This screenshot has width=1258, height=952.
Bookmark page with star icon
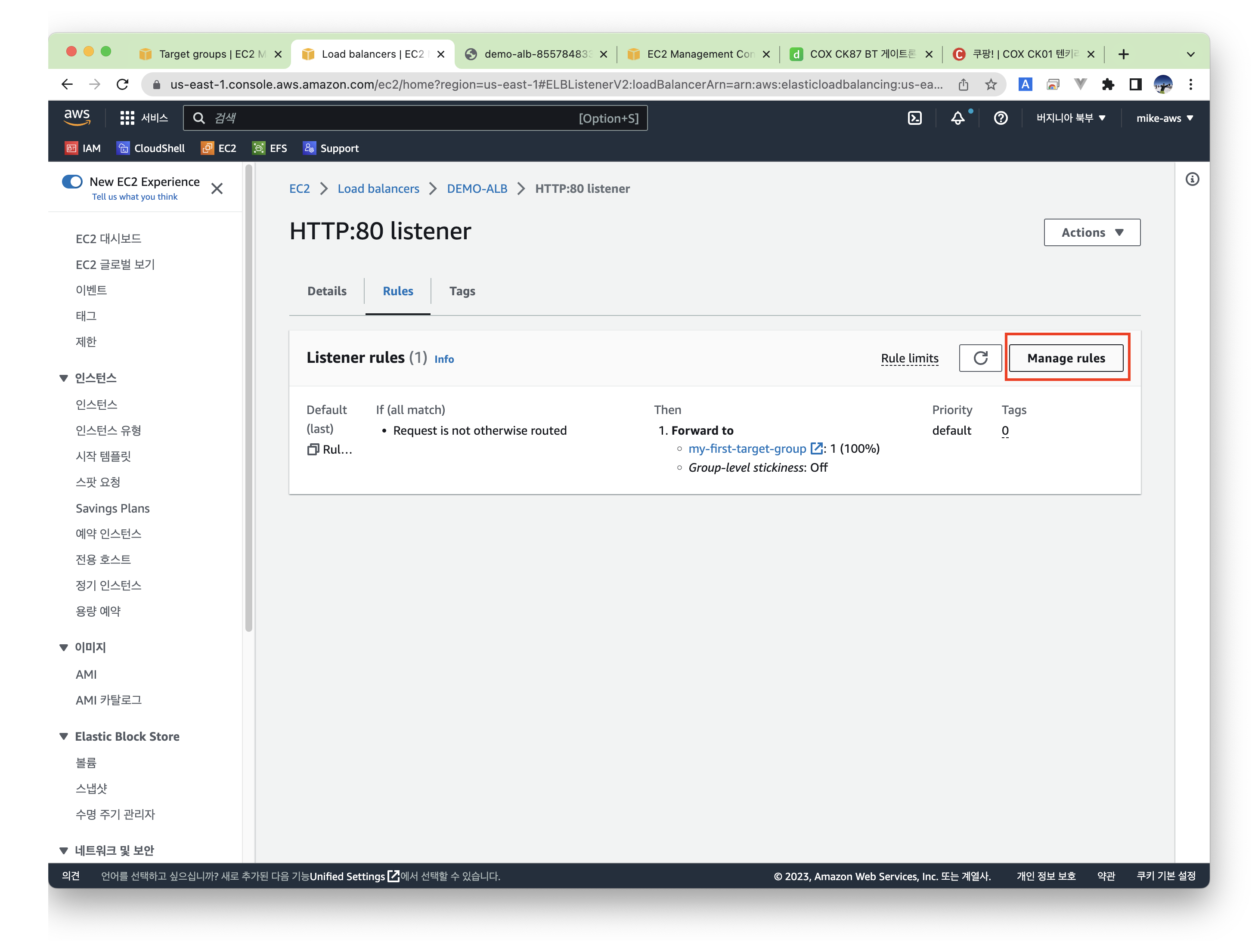[991, 85]
